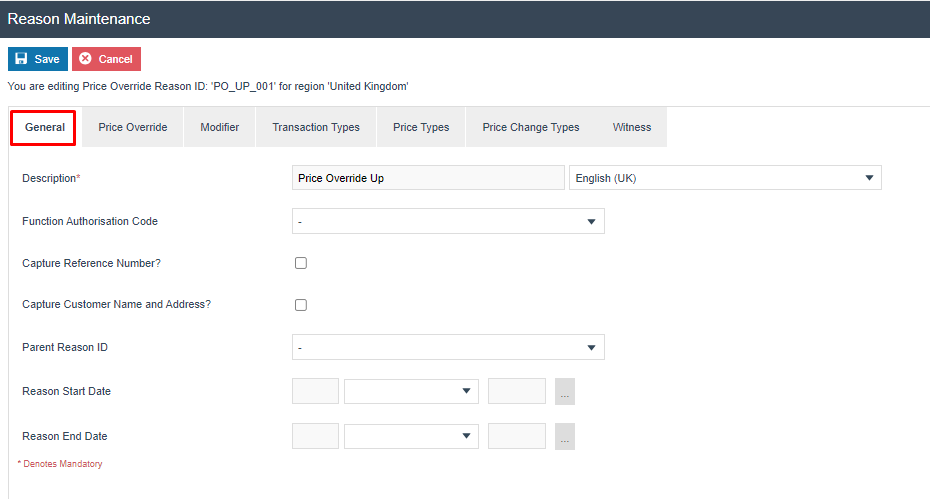Click the Description label
The height and width of the screenshot is (499, 930).
click(x=51, y=178)
